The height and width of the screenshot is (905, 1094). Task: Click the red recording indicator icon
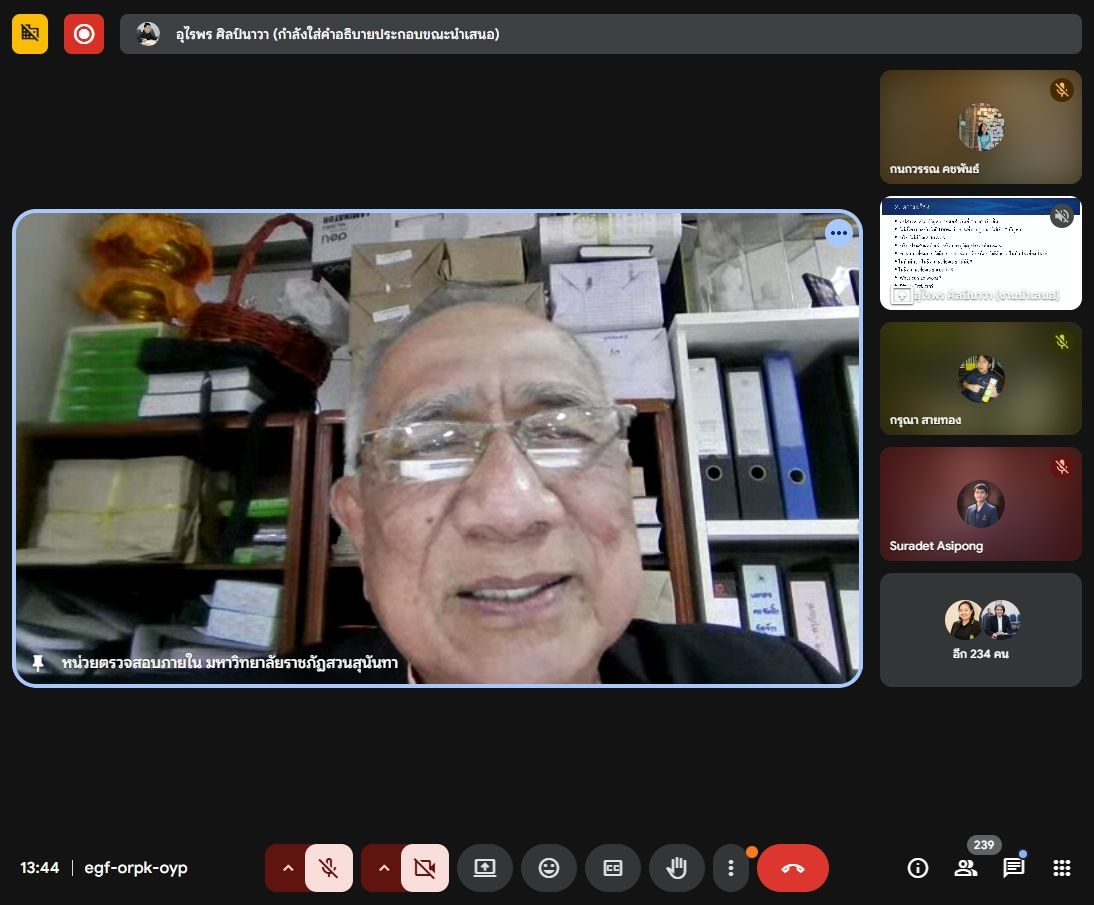point(84,34)
